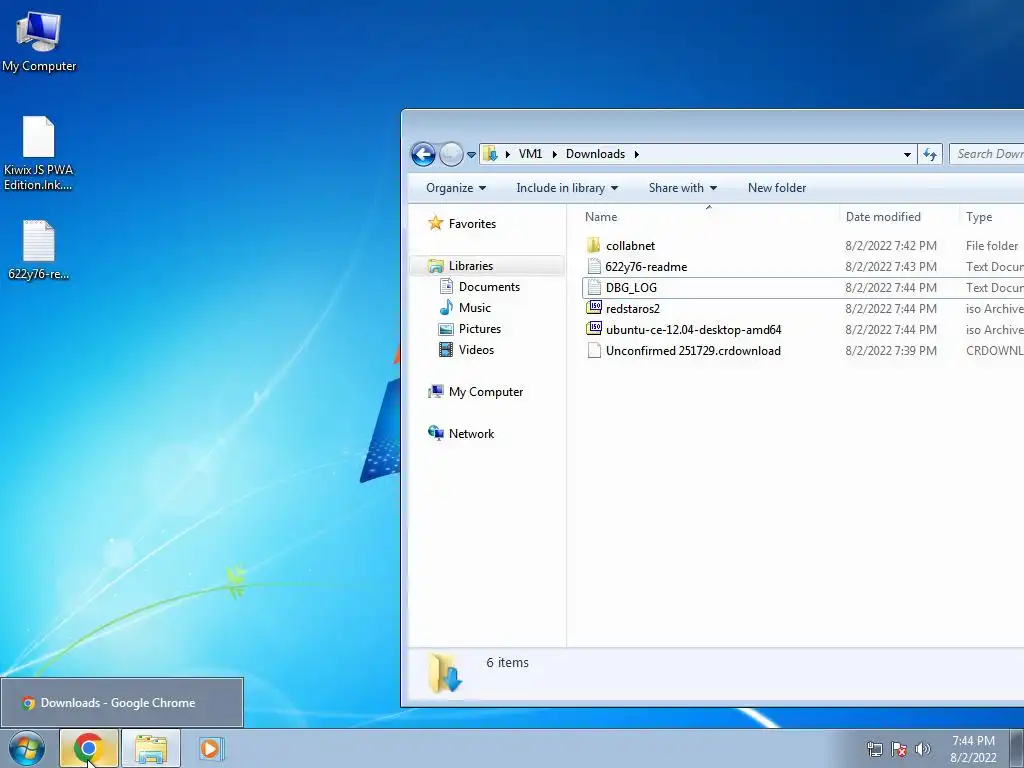
Task: Select DBG_LOG file name
Action: (631, 288)
